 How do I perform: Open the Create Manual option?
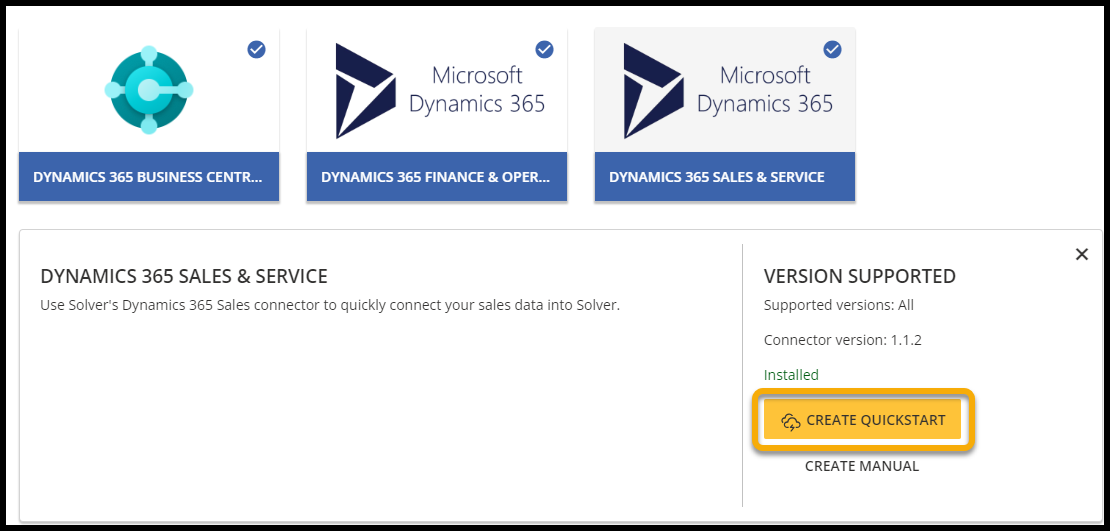click(861, 466)
